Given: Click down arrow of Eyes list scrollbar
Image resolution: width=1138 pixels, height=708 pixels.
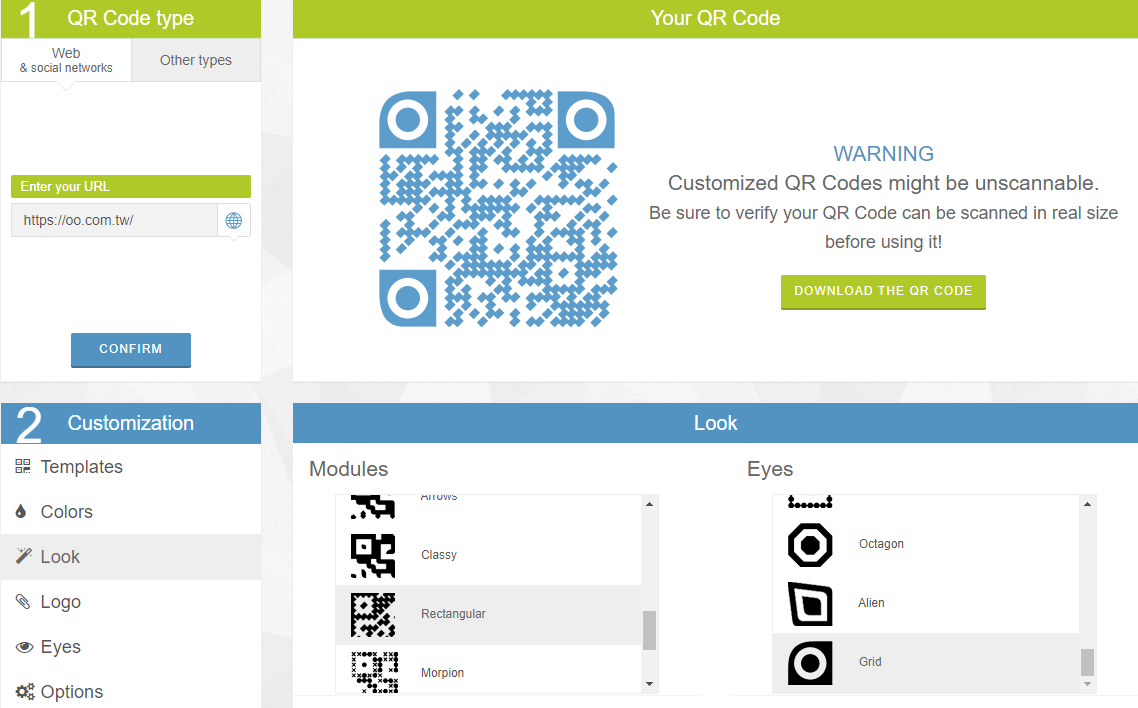Looking at the screenshot, I should (1087, 684).
